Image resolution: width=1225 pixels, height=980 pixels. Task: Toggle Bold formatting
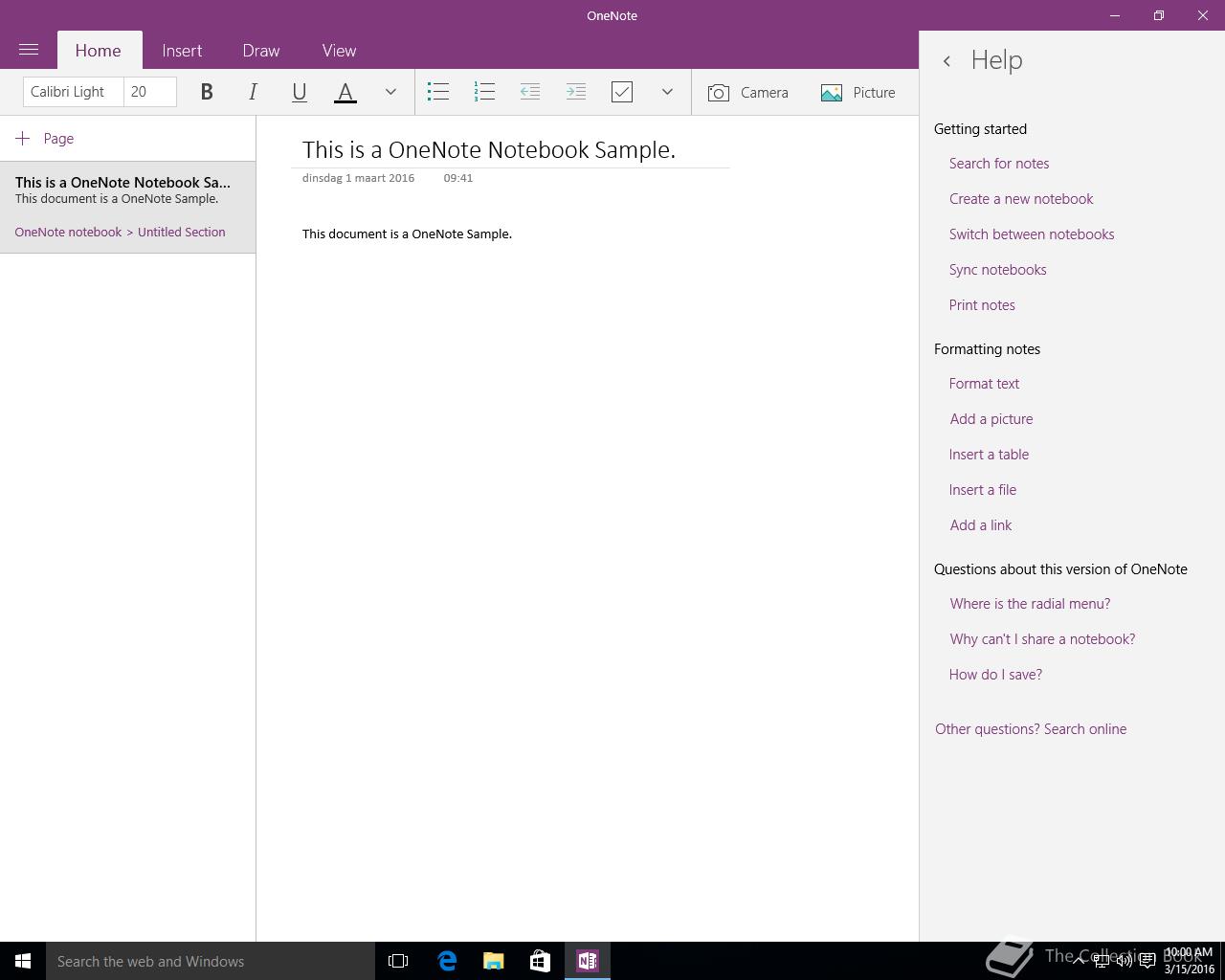[206, 92]
